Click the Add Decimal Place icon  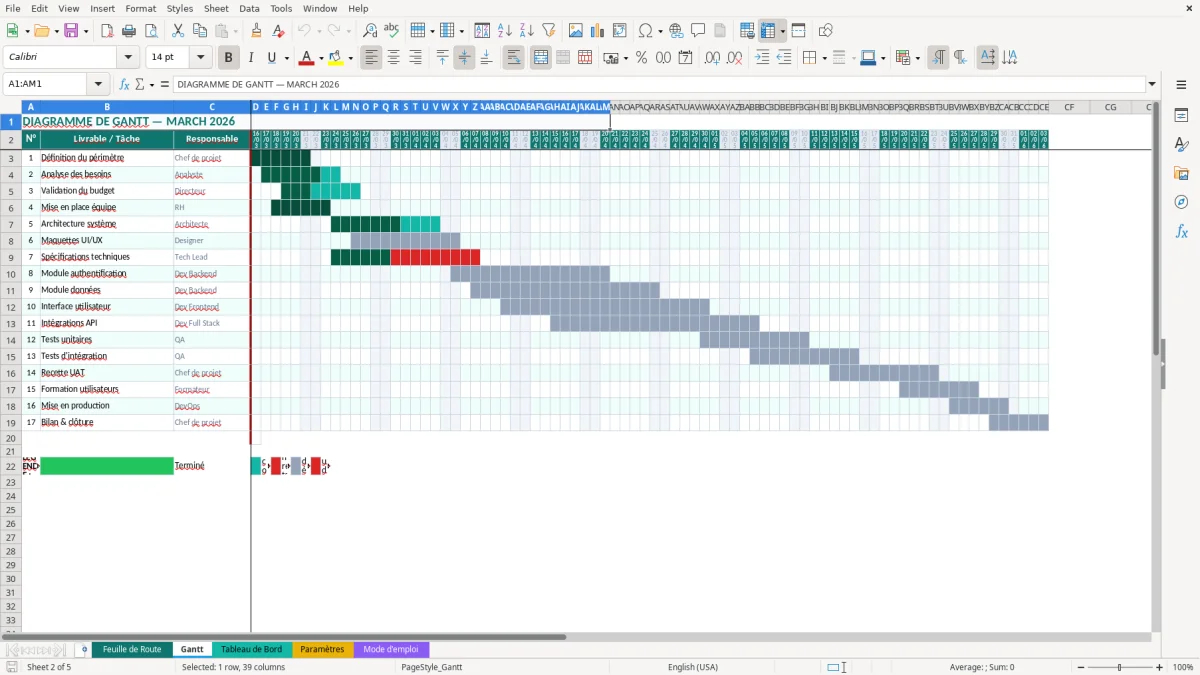coord(712,58)
